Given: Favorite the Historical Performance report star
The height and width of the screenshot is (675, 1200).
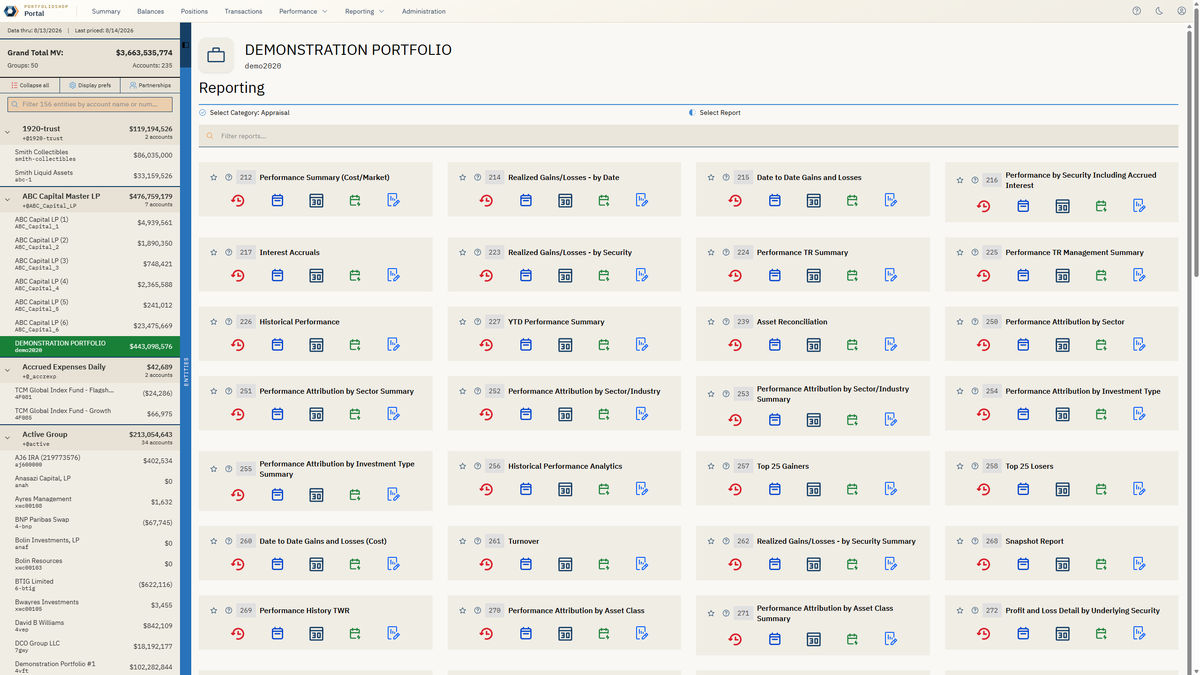Looking at the screenshot, I should 213,322.
